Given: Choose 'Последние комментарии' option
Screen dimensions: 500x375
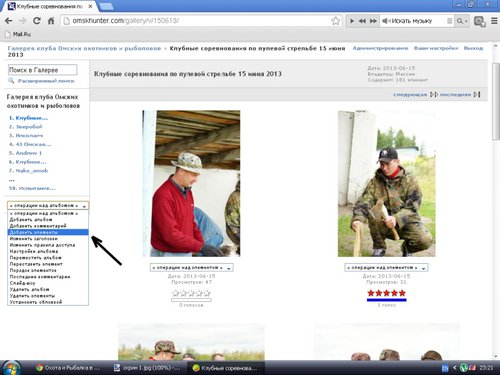Looking at the screenshot, I should (48, 277).
